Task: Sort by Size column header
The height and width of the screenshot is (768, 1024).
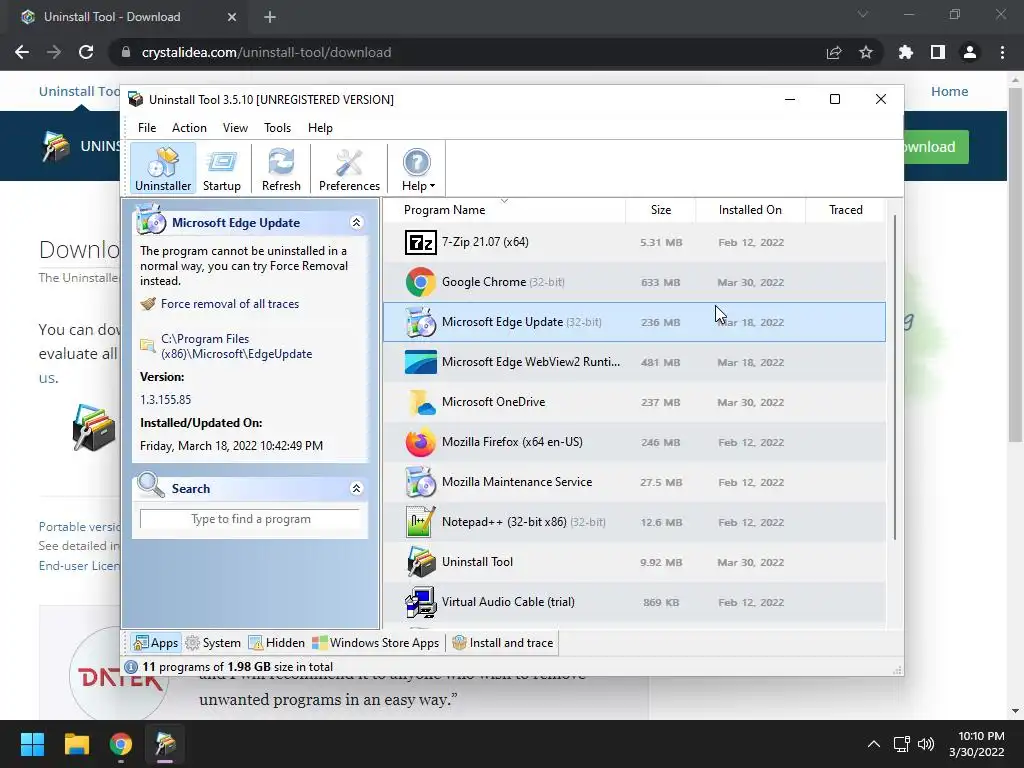Action: [x=660, y=210]
